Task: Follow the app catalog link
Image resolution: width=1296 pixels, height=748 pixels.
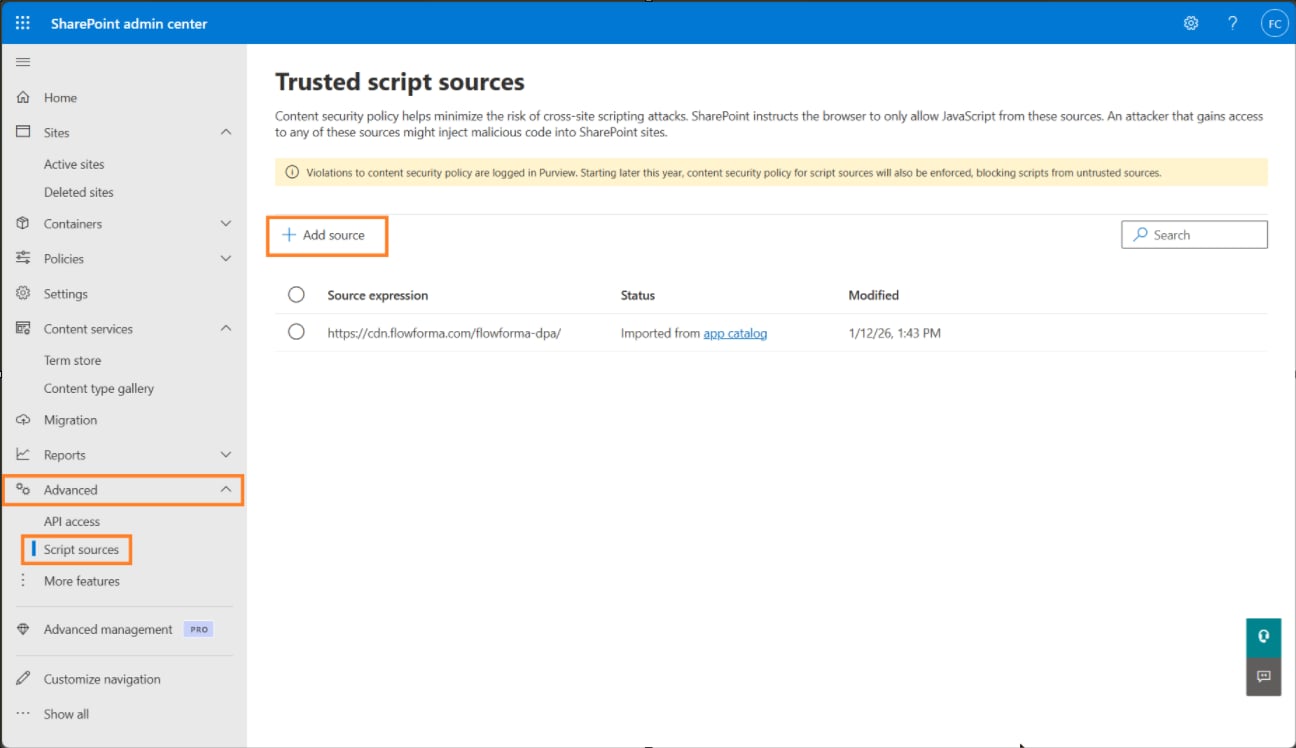Action: tap(735, 333)
